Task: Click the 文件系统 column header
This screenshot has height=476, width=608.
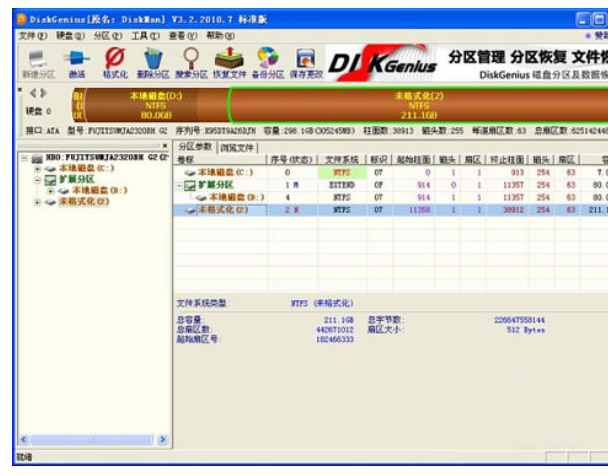Action: pyautogui.click(x=342, y=159)
